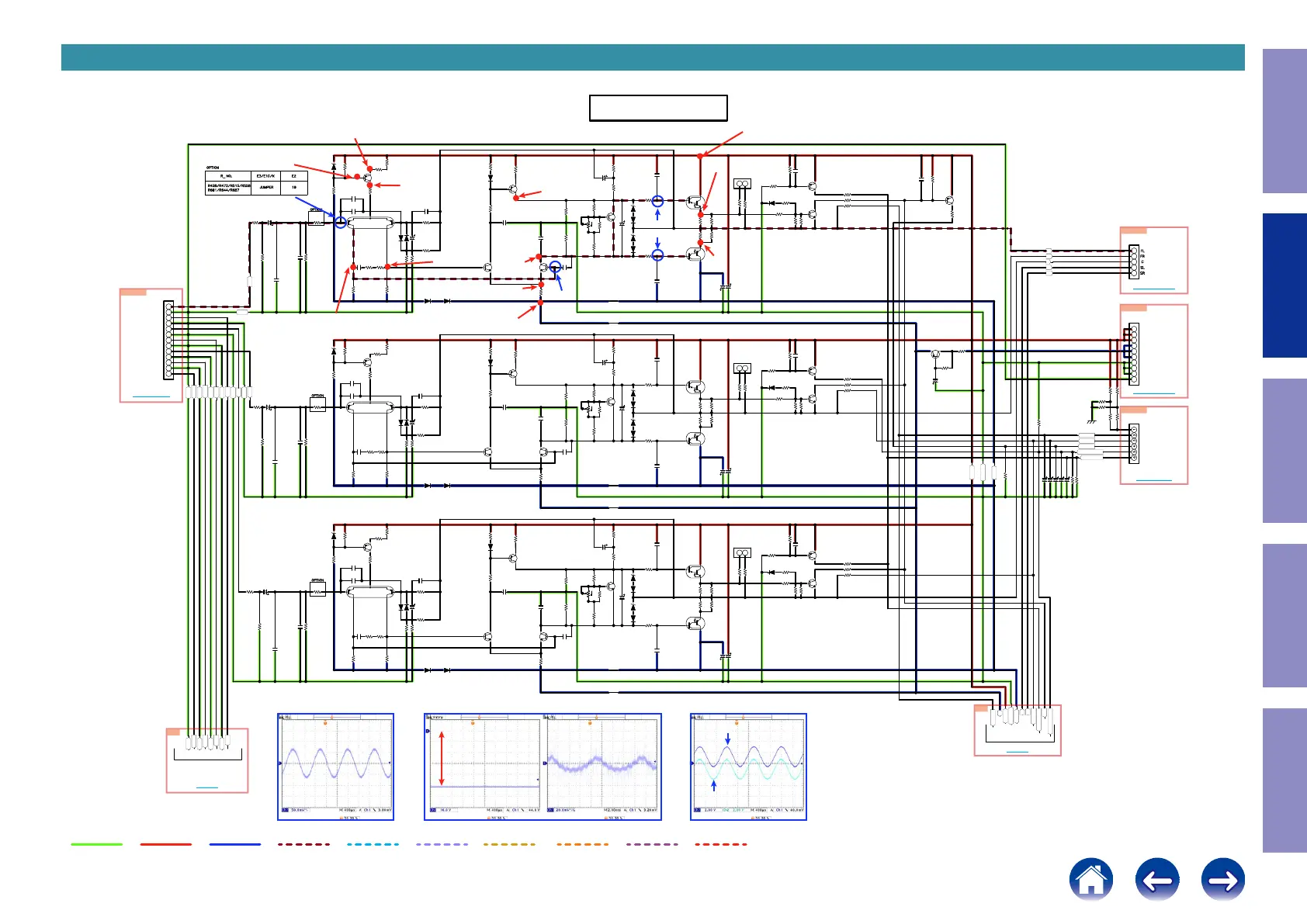Open the fourth side tab from the top
1307x924 pixels.
point(1284,615)
